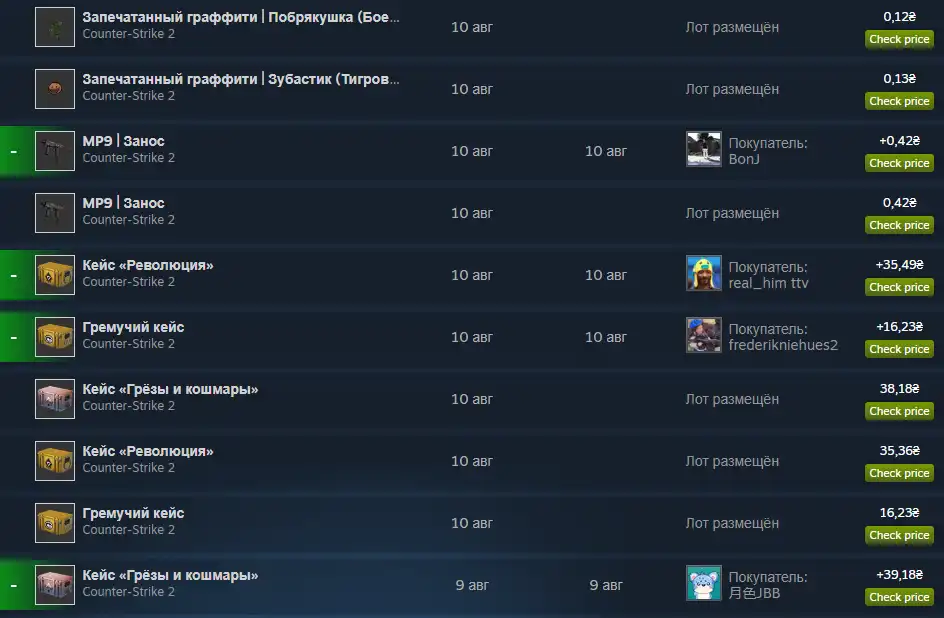Open the sealed graffiti Зубастик item icon
The width and height of the screenshot is (944, 618).
tap(55, 89)
